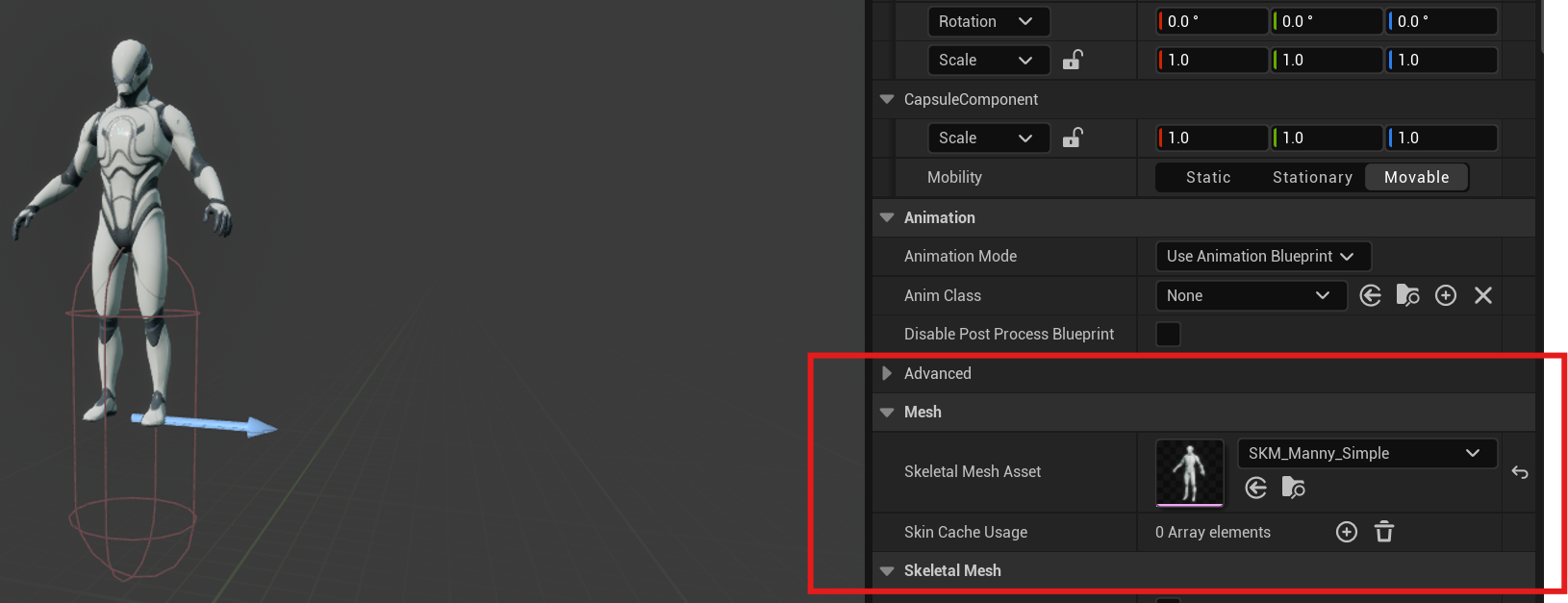Screen dimensions: 1568x603
Task: Use selected asset for Anim Class
Action: (x=1371, y=295)
